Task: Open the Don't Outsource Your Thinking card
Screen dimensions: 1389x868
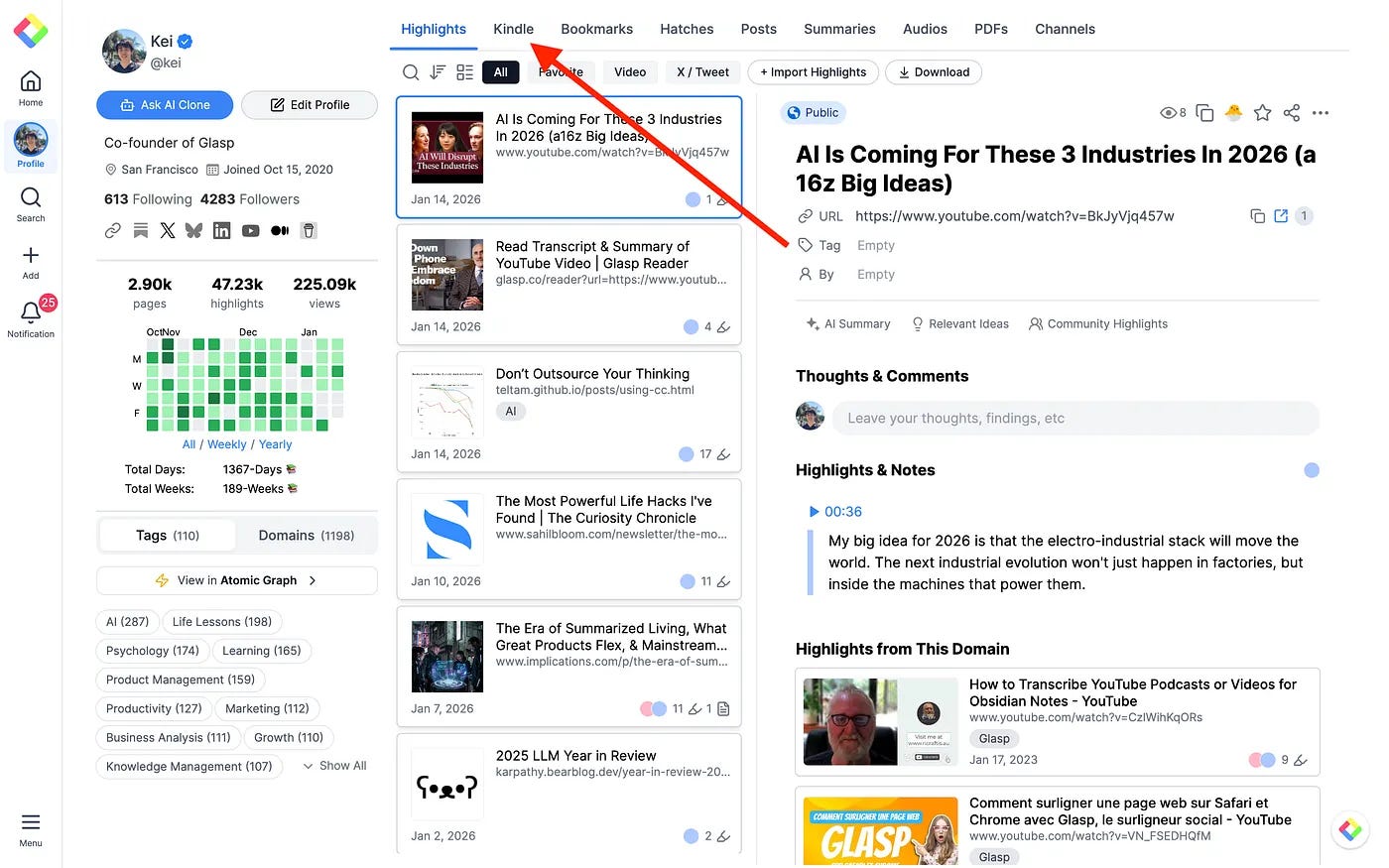Action: coord(568,412)
